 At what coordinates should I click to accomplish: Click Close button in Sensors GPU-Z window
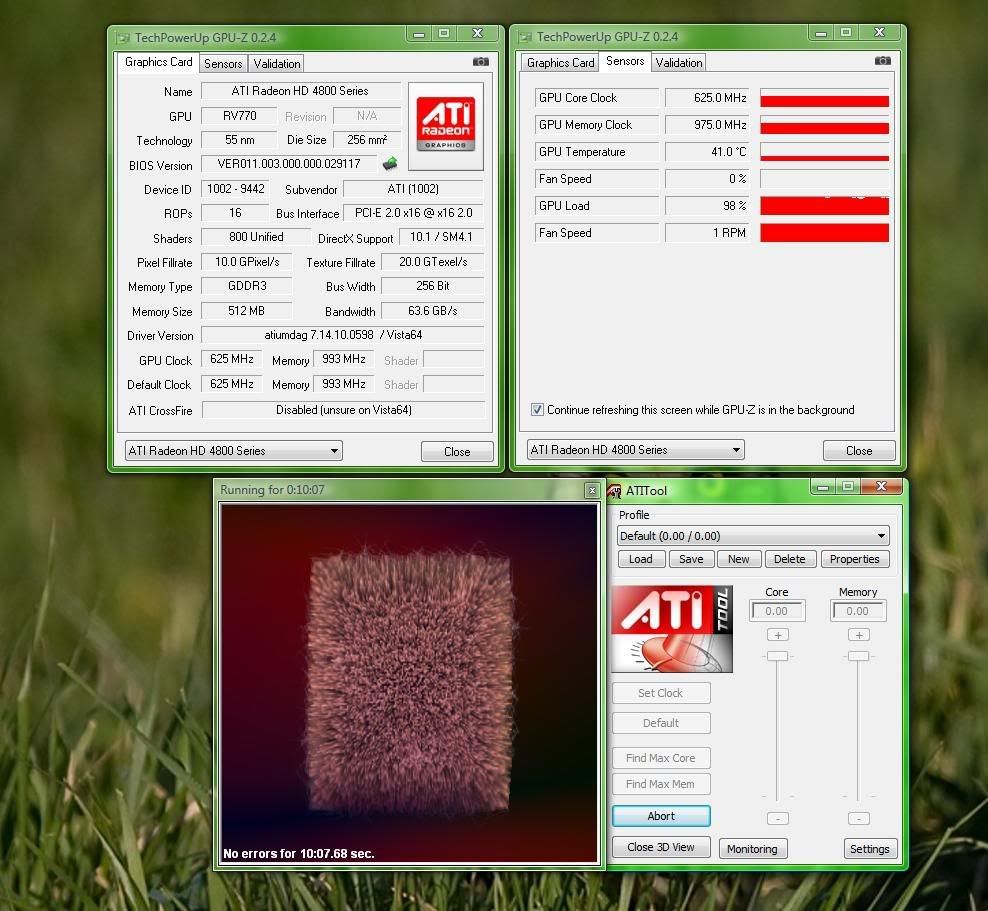click(859, 450)
